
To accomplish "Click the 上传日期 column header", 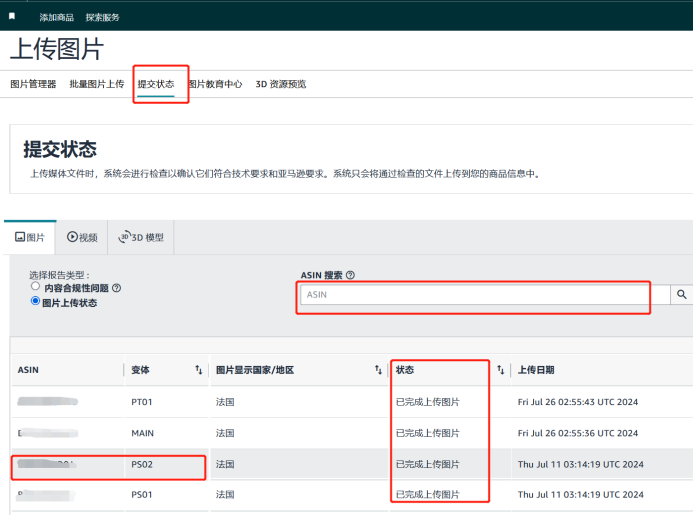I will tap(536, 370).
